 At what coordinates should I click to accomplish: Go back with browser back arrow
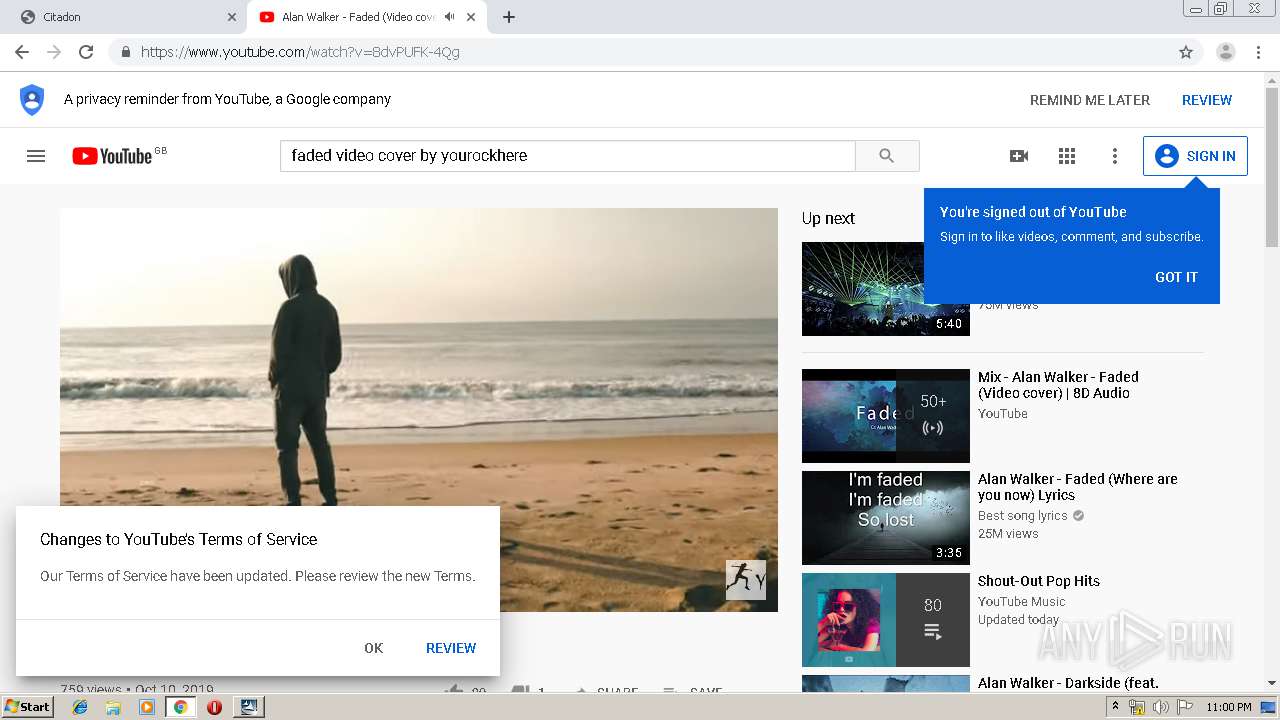click(x=22, y=52)
